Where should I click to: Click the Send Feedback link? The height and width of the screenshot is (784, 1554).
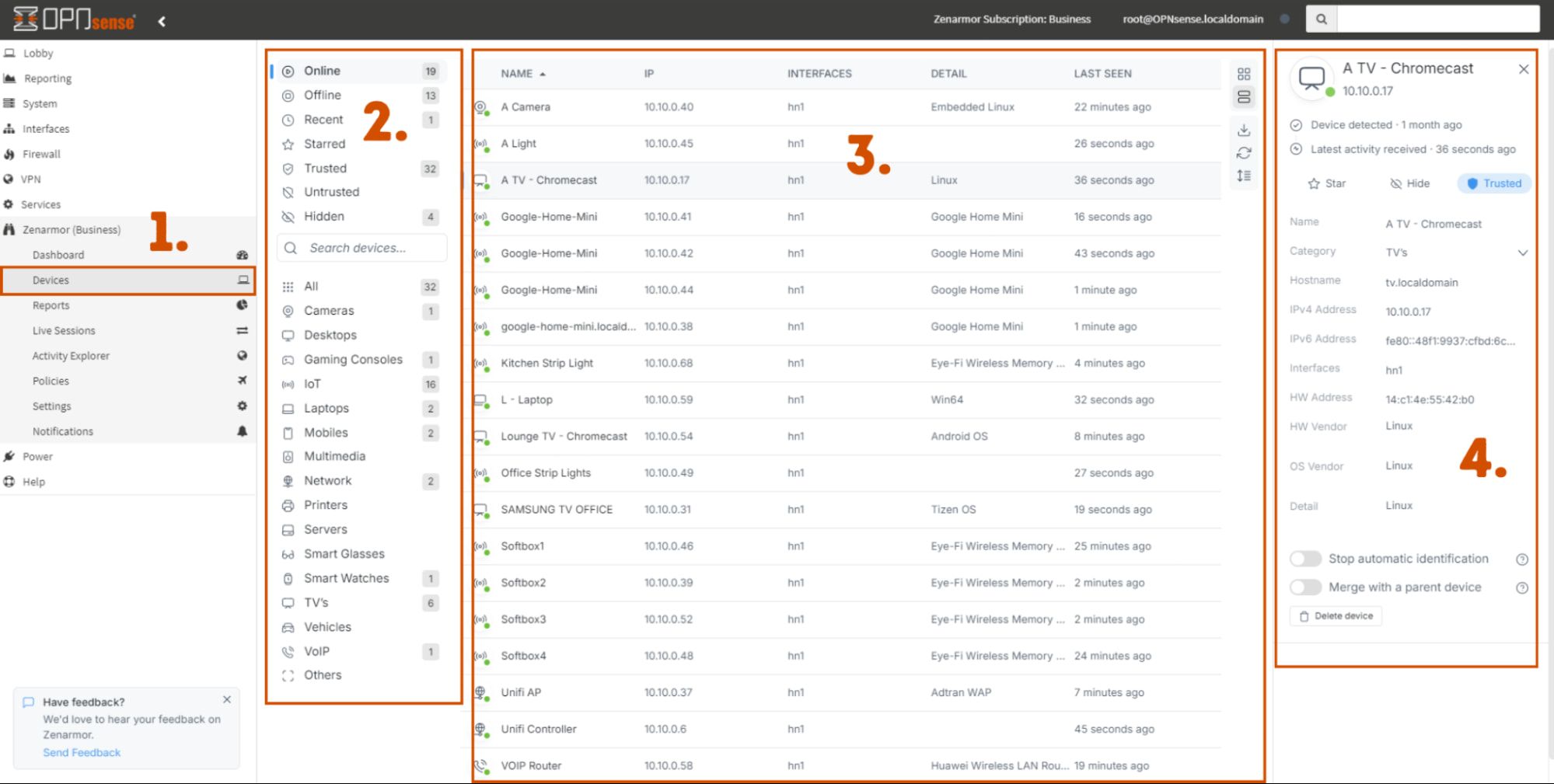click(82, 752)
